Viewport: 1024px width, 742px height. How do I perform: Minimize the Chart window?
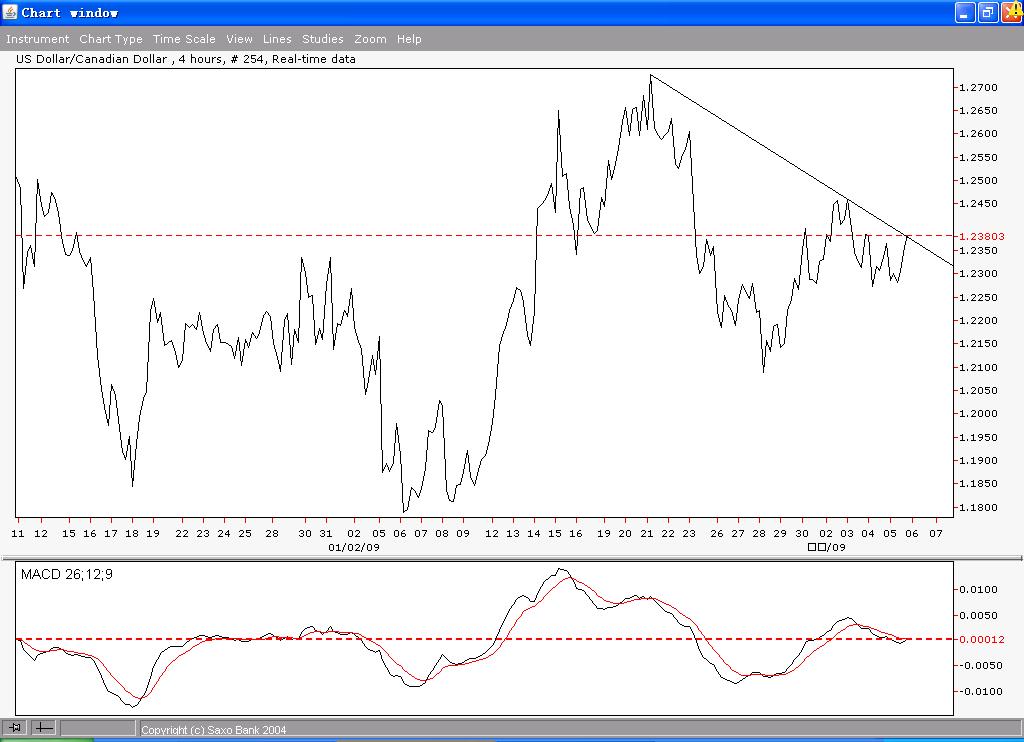pyautogui.click(x=965, y=12)
